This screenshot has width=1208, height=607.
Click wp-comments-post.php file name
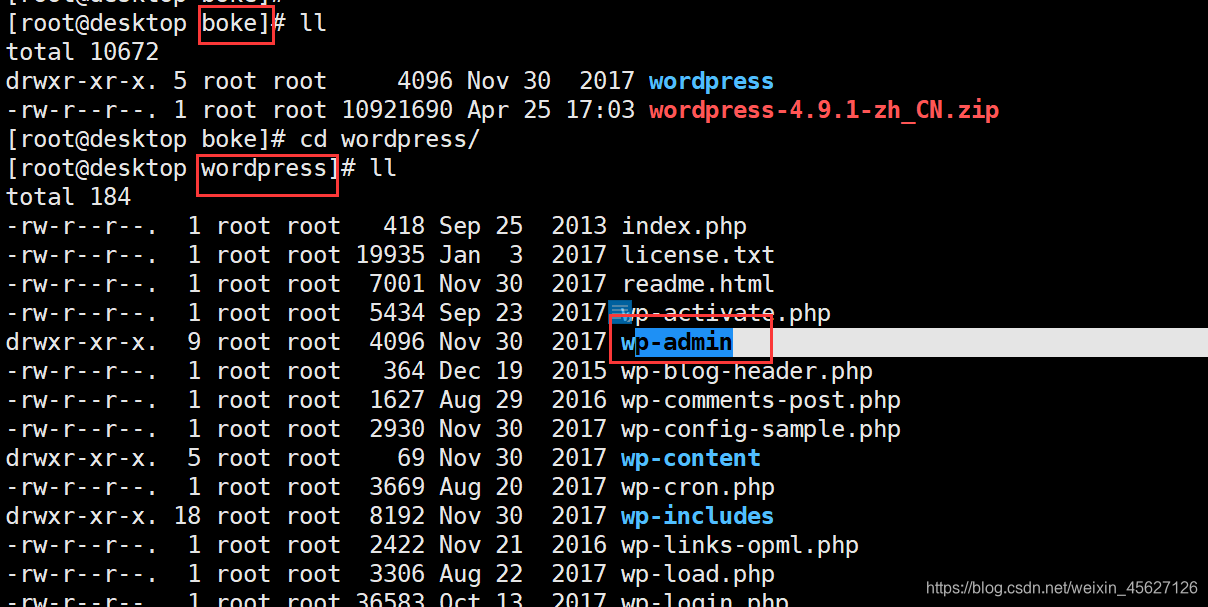coord(761,400)
